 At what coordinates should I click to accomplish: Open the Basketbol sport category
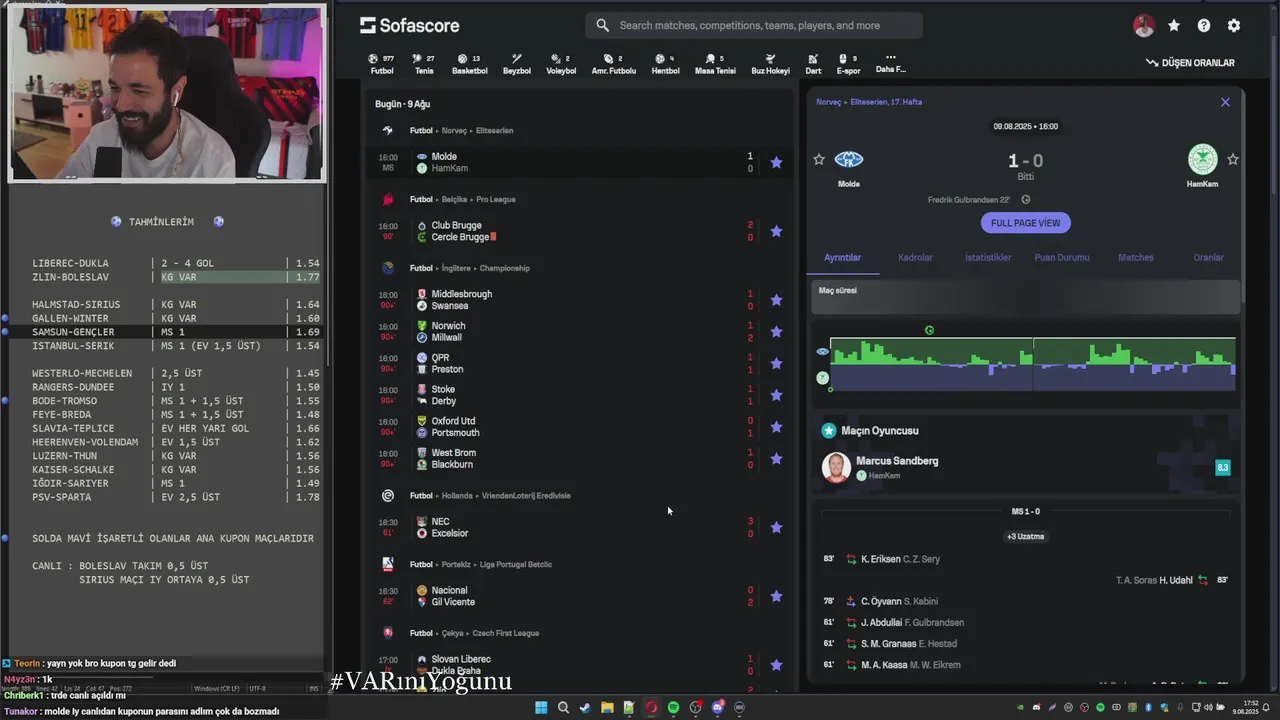click(469, 64)
